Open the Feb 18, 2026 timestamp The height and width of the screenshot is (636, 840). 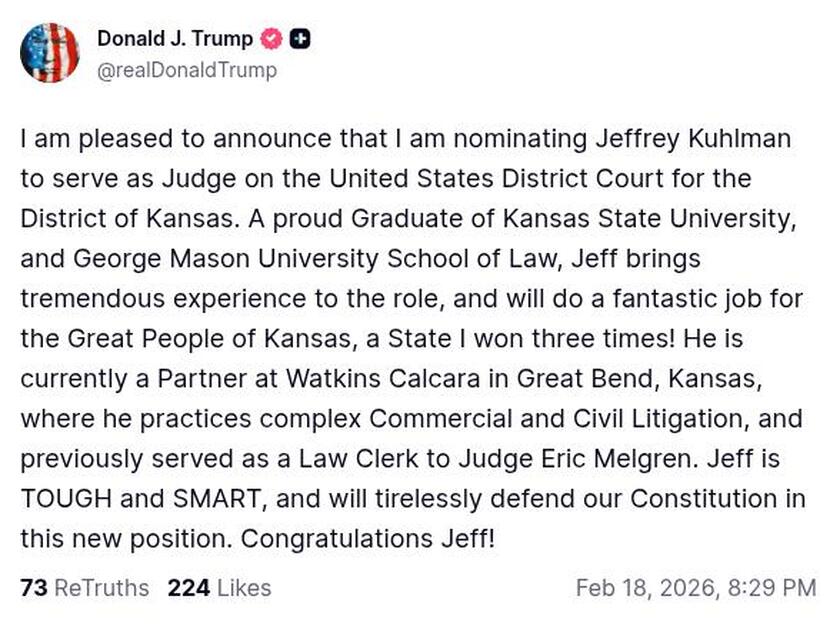point(695,587)
